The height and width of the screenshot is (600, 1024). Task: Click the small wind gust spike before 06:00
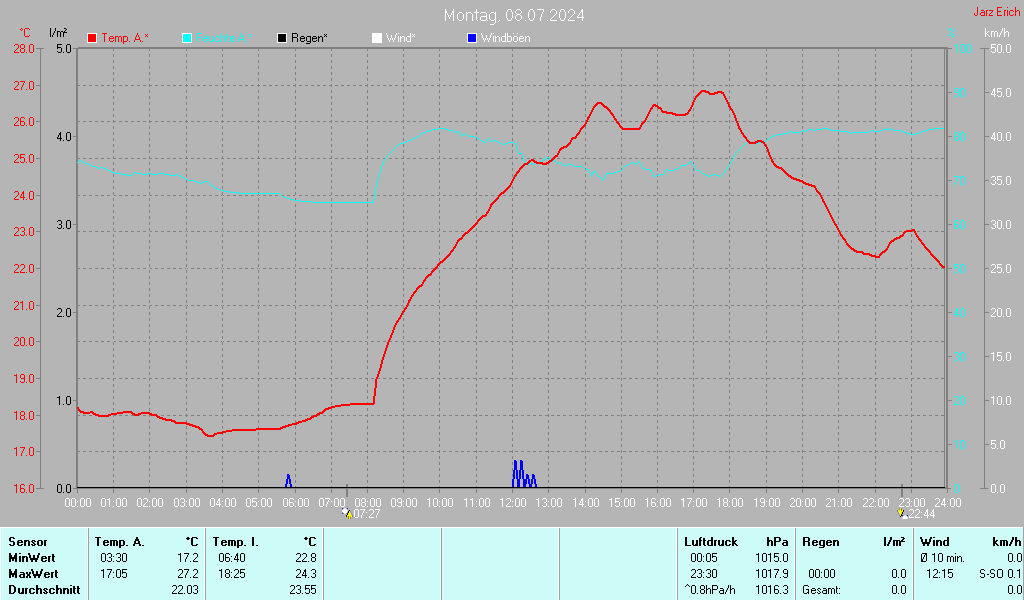[288, 481]
